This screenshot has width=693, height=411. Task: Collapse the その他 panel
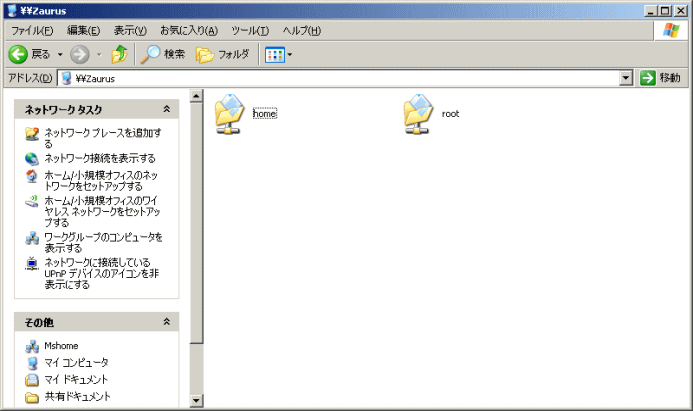pyautogui.click(x=167, y=322)
